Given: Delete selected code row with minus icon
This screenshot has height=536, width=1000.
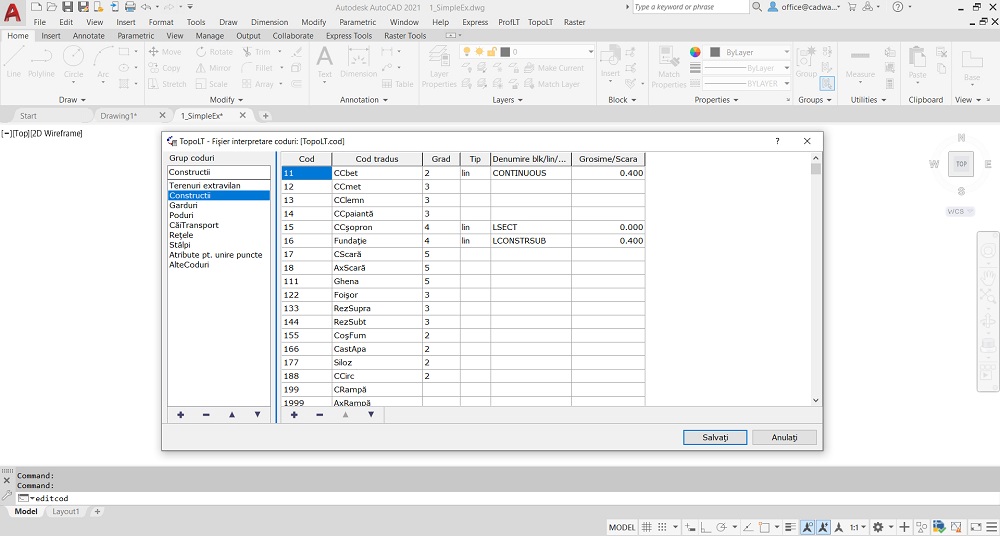Looking at the screenshot, I should pyautogui.click(x=320, y=415).
